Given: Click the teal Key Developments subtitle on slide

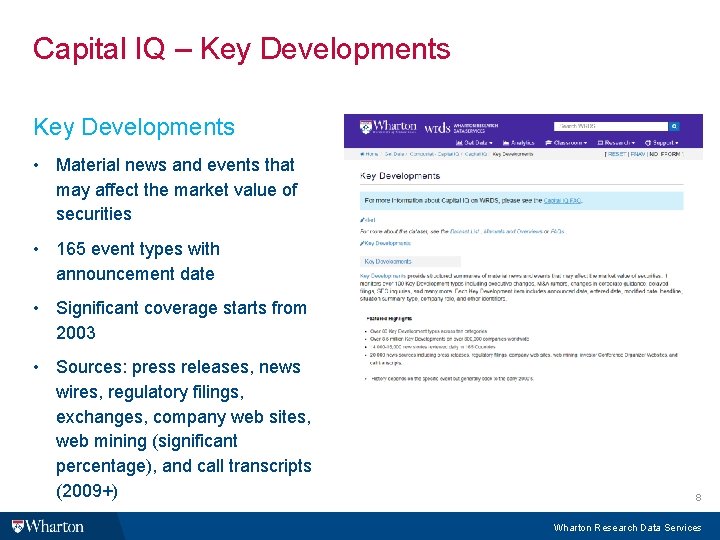Looking at the screenshot, I should tap(134, 127).
